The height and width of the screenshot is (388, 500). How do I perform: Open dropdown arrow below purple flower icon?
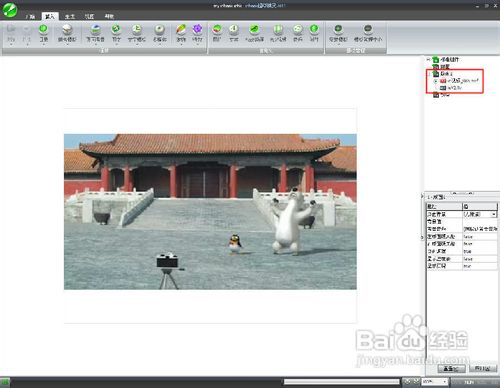(x=197, y=44)
